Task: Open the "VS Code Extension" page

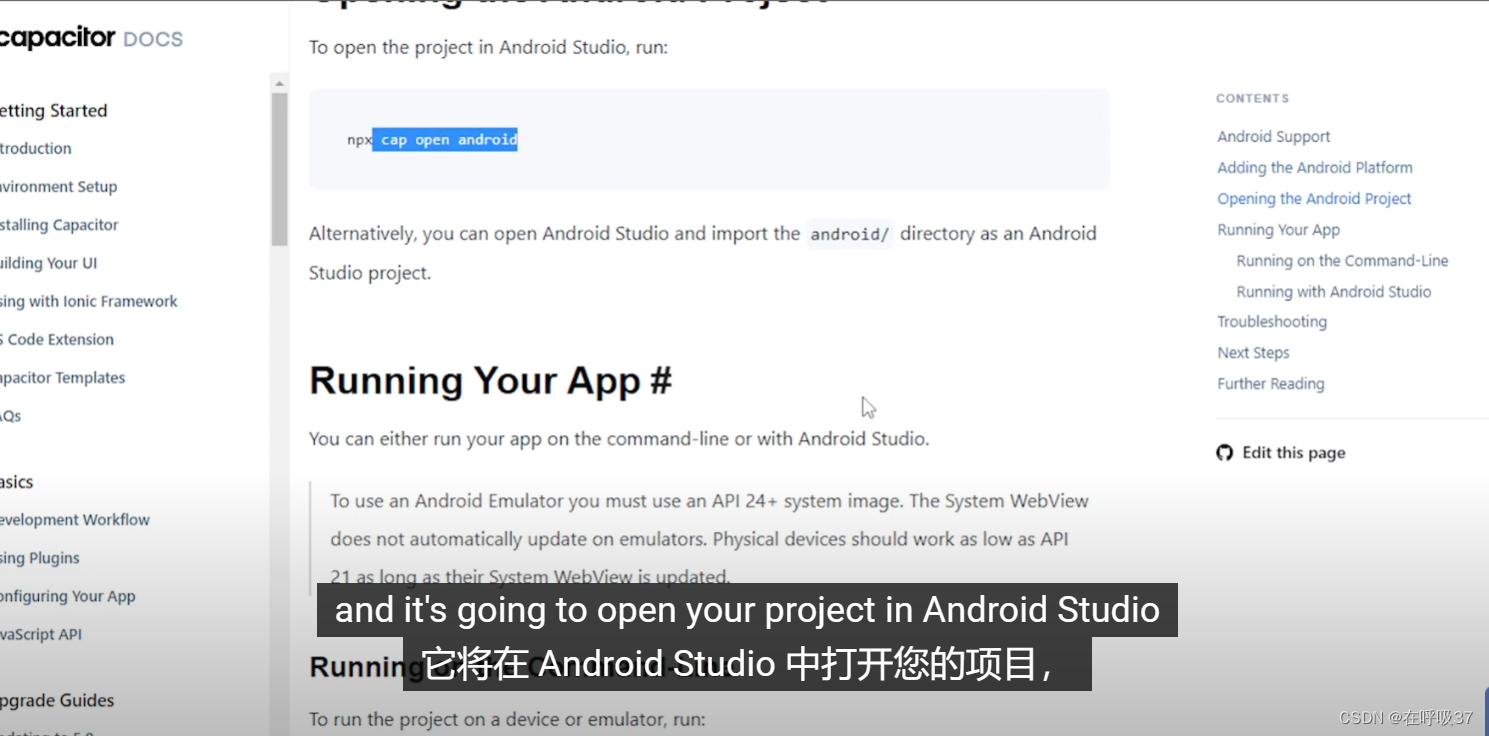Action: 56,339
